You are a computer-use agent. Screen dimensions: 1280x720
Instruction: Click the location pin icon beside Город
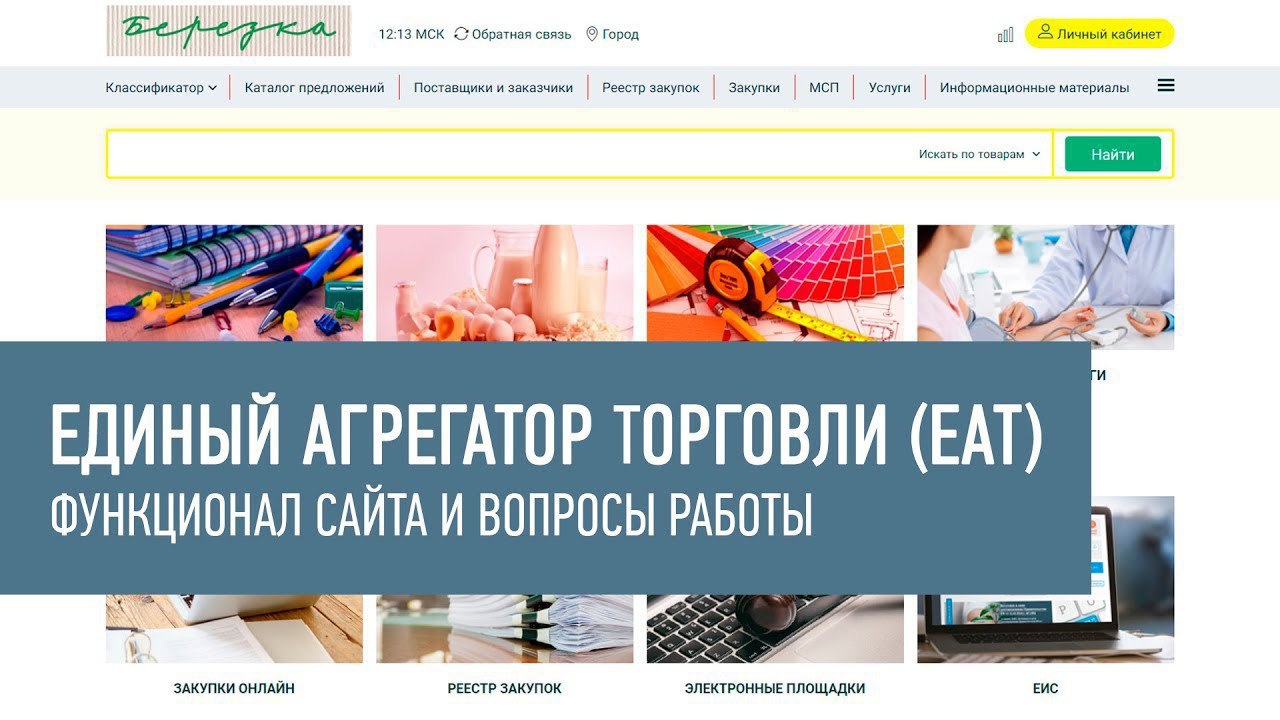click(x=592, y=34)
